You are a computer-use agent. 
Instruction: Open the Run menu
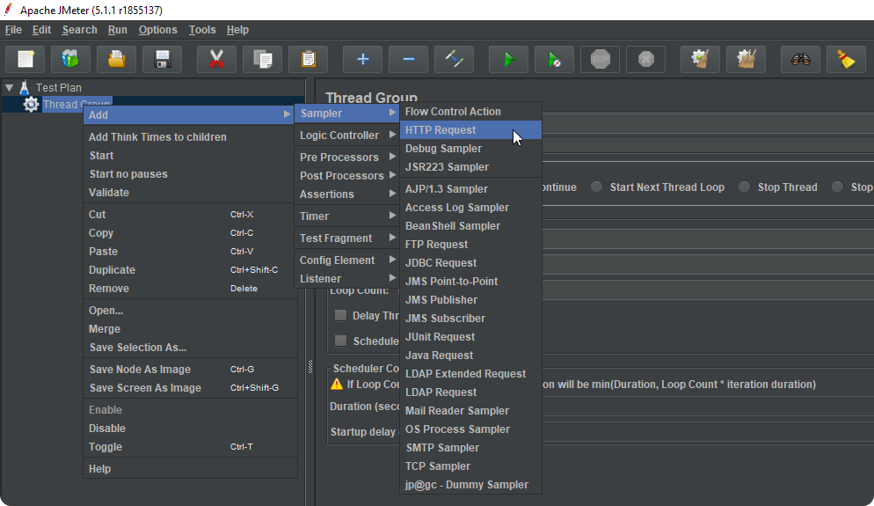[117, 30]
